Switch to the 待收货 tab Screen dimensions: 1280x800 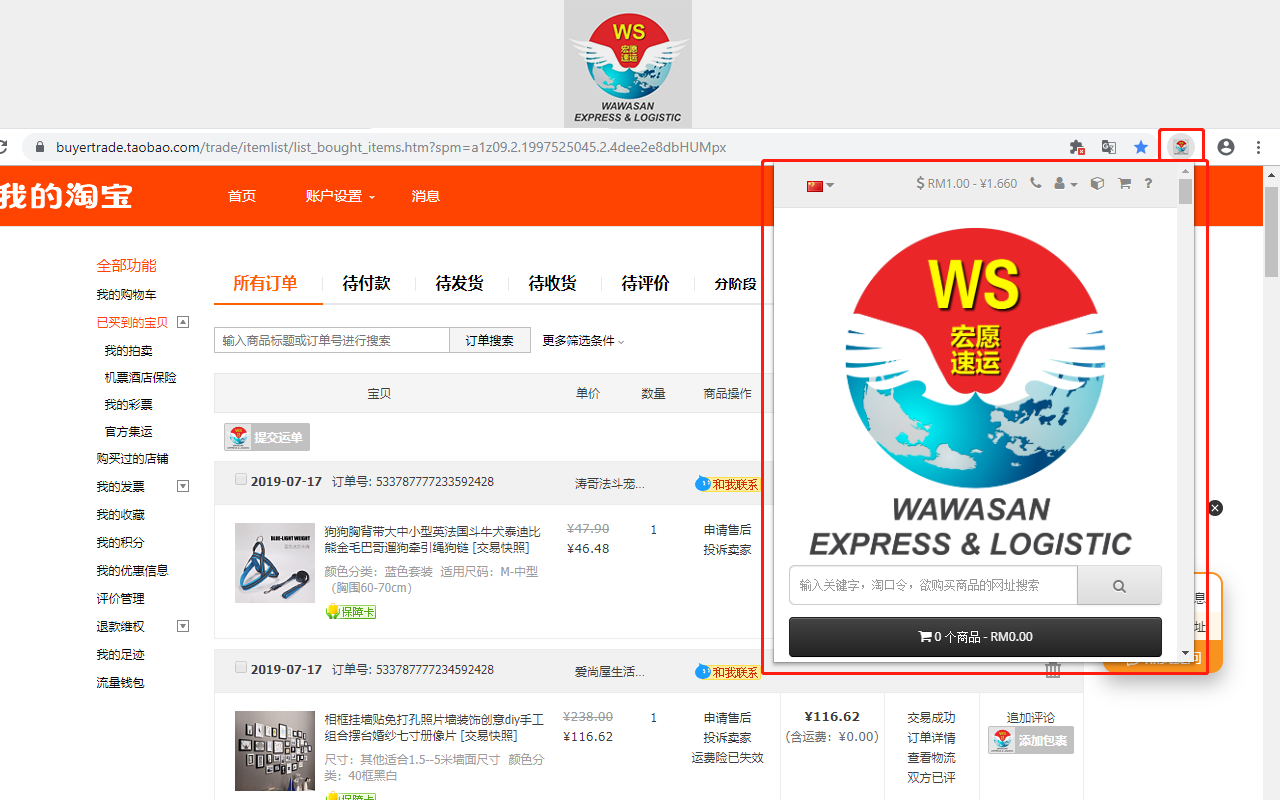coord(552,283)
